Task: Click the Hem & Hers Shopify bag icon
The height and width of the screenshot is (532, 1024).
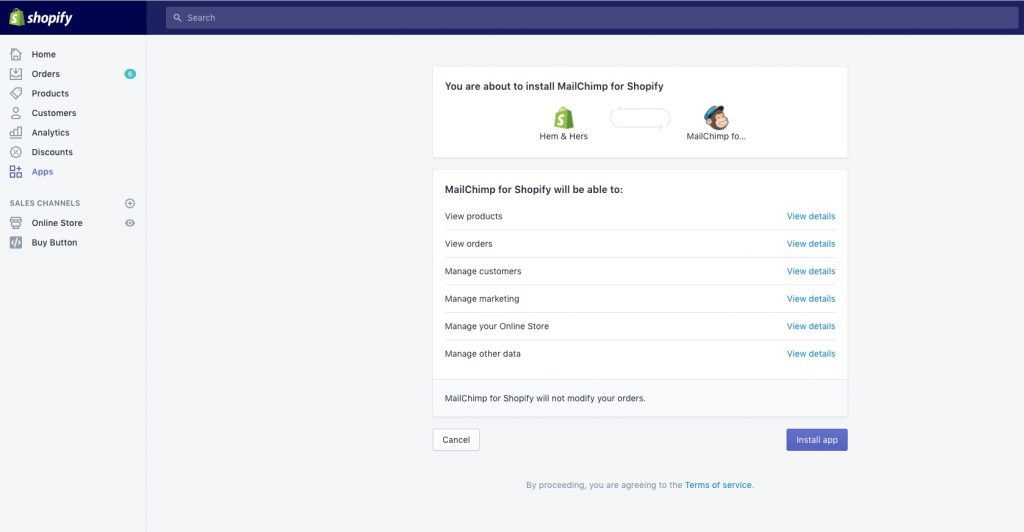Action: coord(564,118)
